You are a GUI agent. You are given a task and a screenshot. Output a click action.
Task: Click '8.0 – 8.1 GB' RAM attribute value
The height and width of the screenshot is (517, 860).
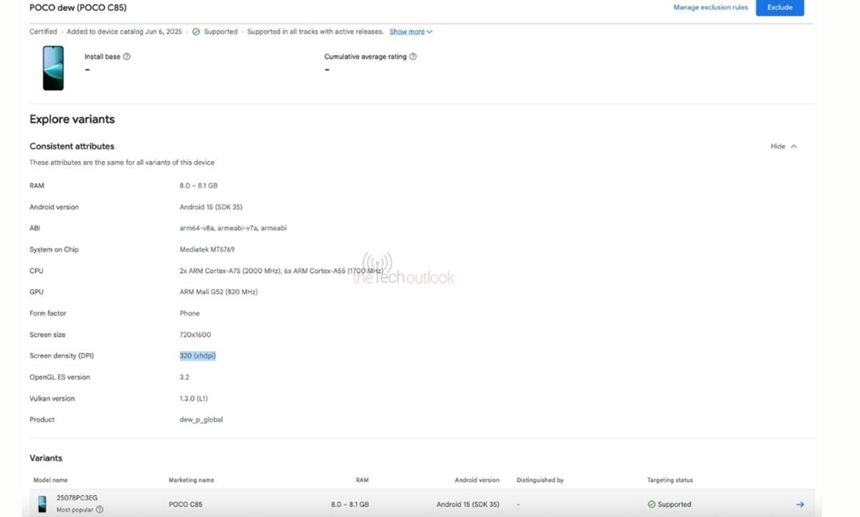click(x=199, y=186)
